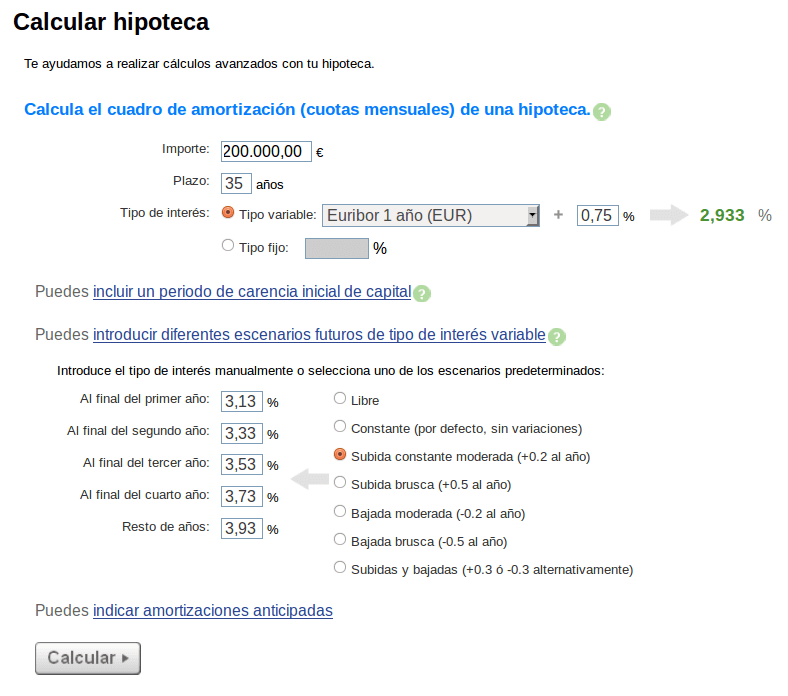Select Subida brusca (+0.5 al año)

point(340,484)
